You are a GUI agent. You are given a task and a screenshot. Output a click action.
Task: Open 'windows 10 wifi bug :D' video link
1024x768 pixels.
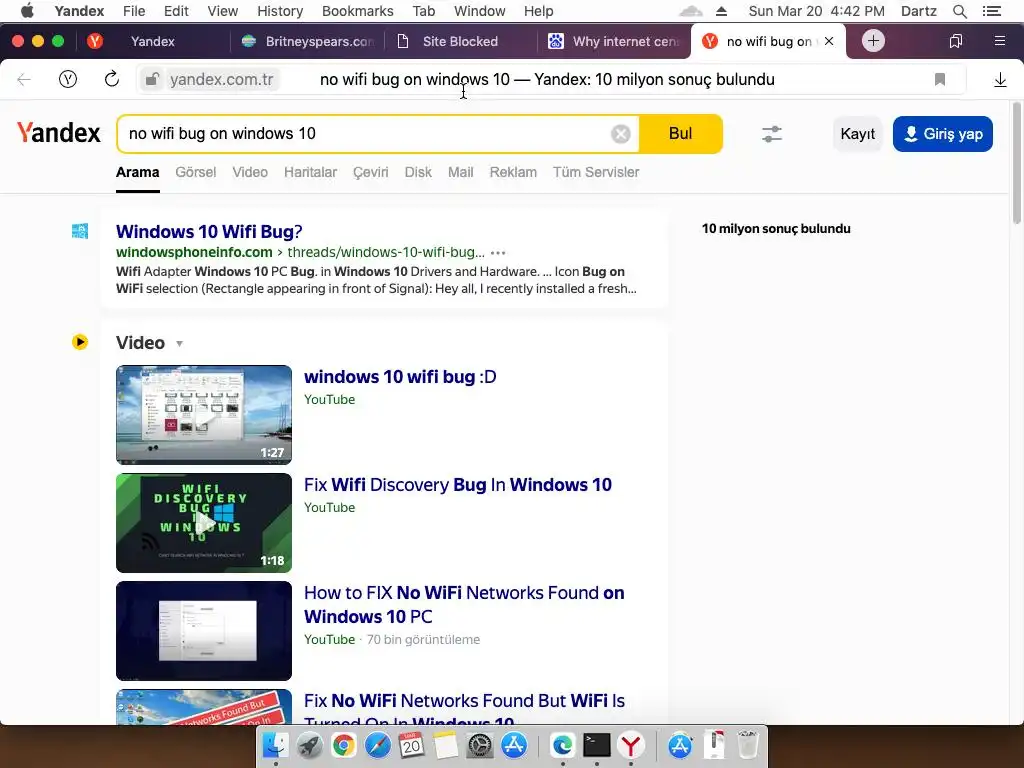400,377
